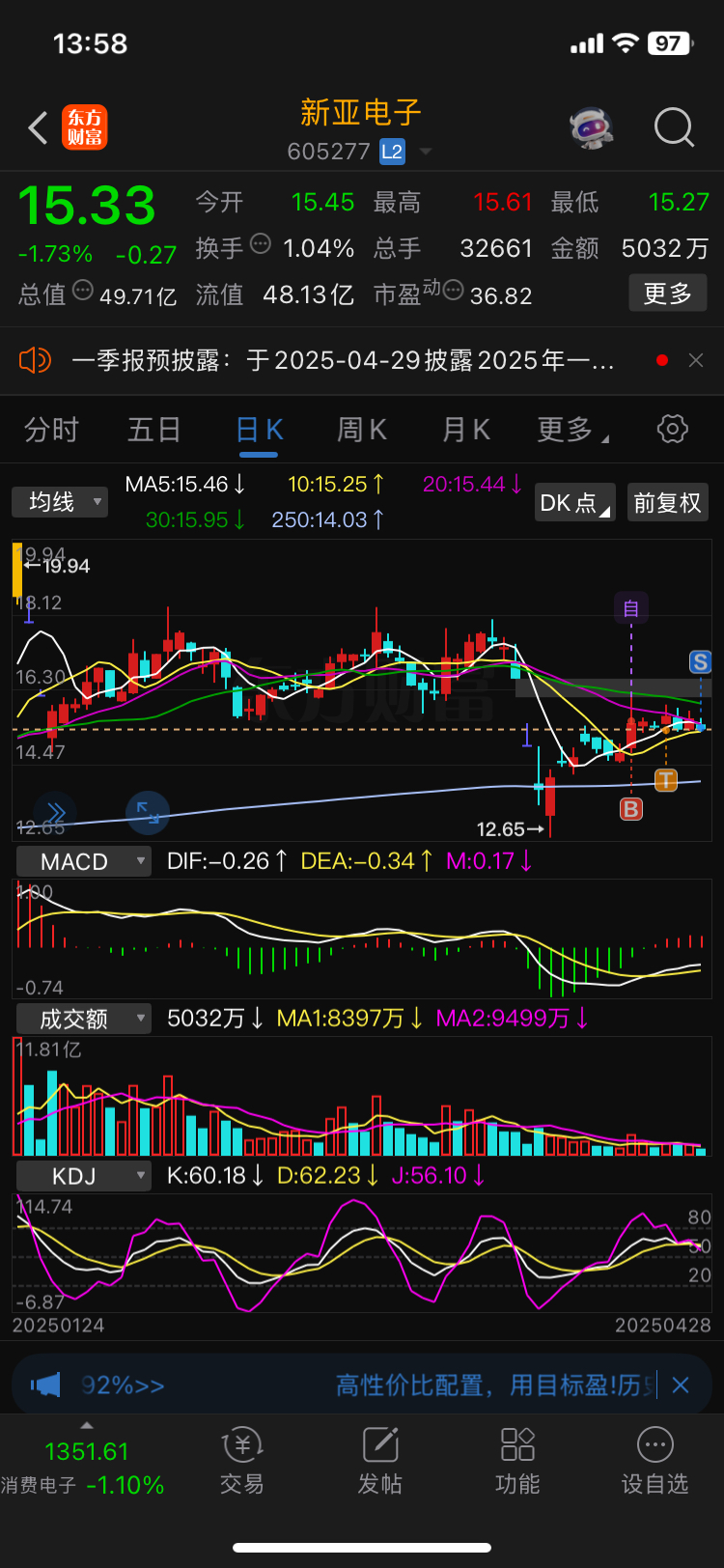This screenshot has height=1568, width=724.
Task: Open the 均线 indicator dropdown
Action: click(60, 502)
